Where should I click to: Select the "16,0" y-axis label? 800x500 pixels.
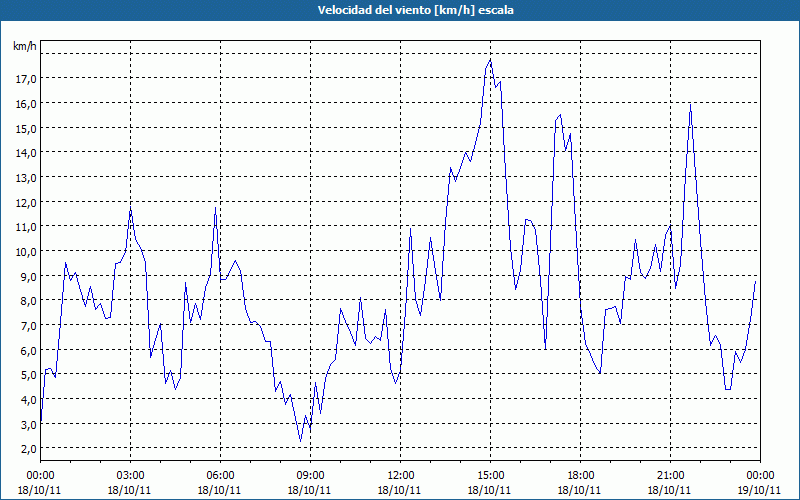[26, 104]
